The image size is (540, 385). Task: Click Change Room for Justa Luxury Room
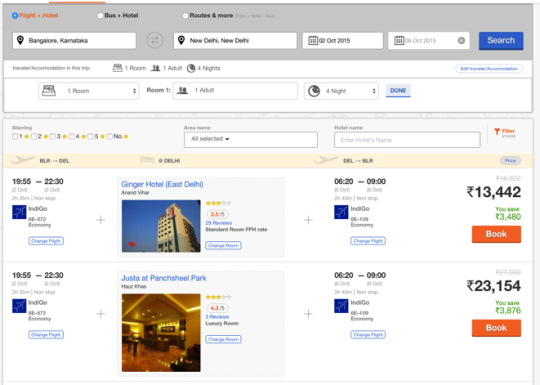point(224,340)
